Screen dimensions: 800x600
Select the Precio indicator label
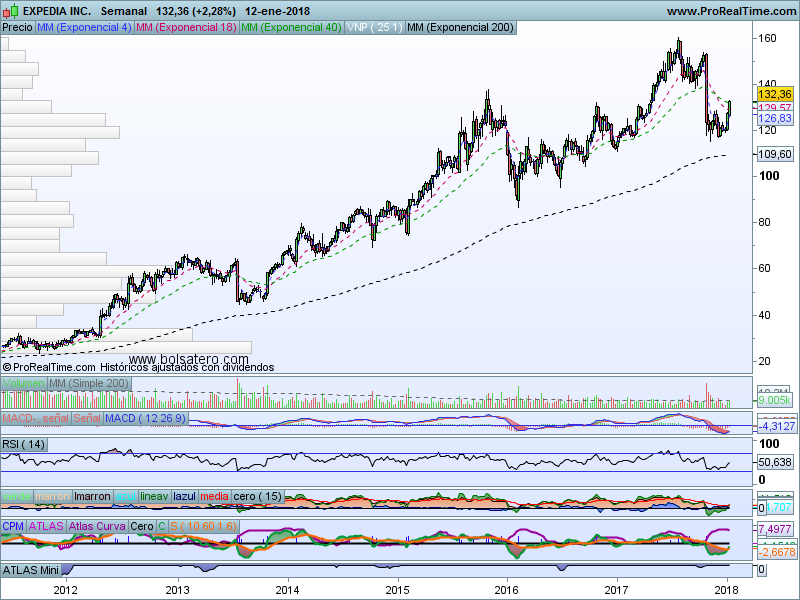17,28
